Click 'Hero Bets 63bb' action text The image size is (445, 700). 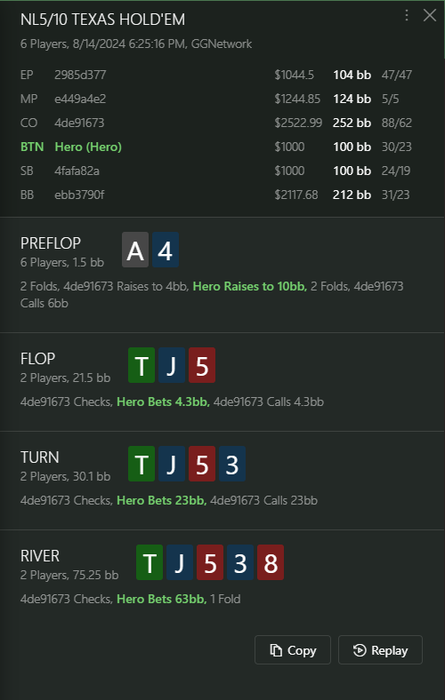(162, 599)
